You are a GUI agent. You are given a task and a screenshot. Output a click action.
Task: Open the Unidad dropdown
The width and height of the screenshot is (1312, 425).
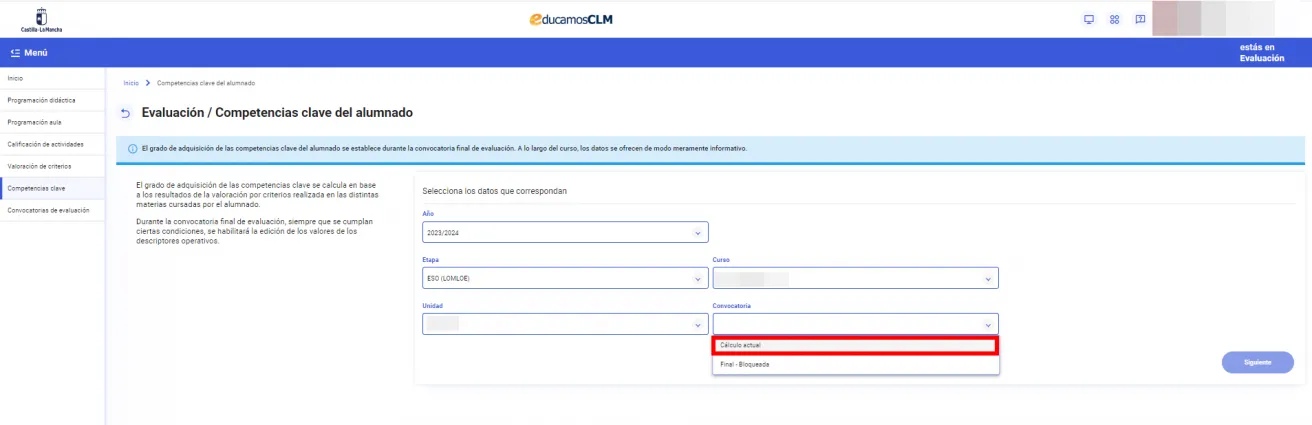coord(565,325)
